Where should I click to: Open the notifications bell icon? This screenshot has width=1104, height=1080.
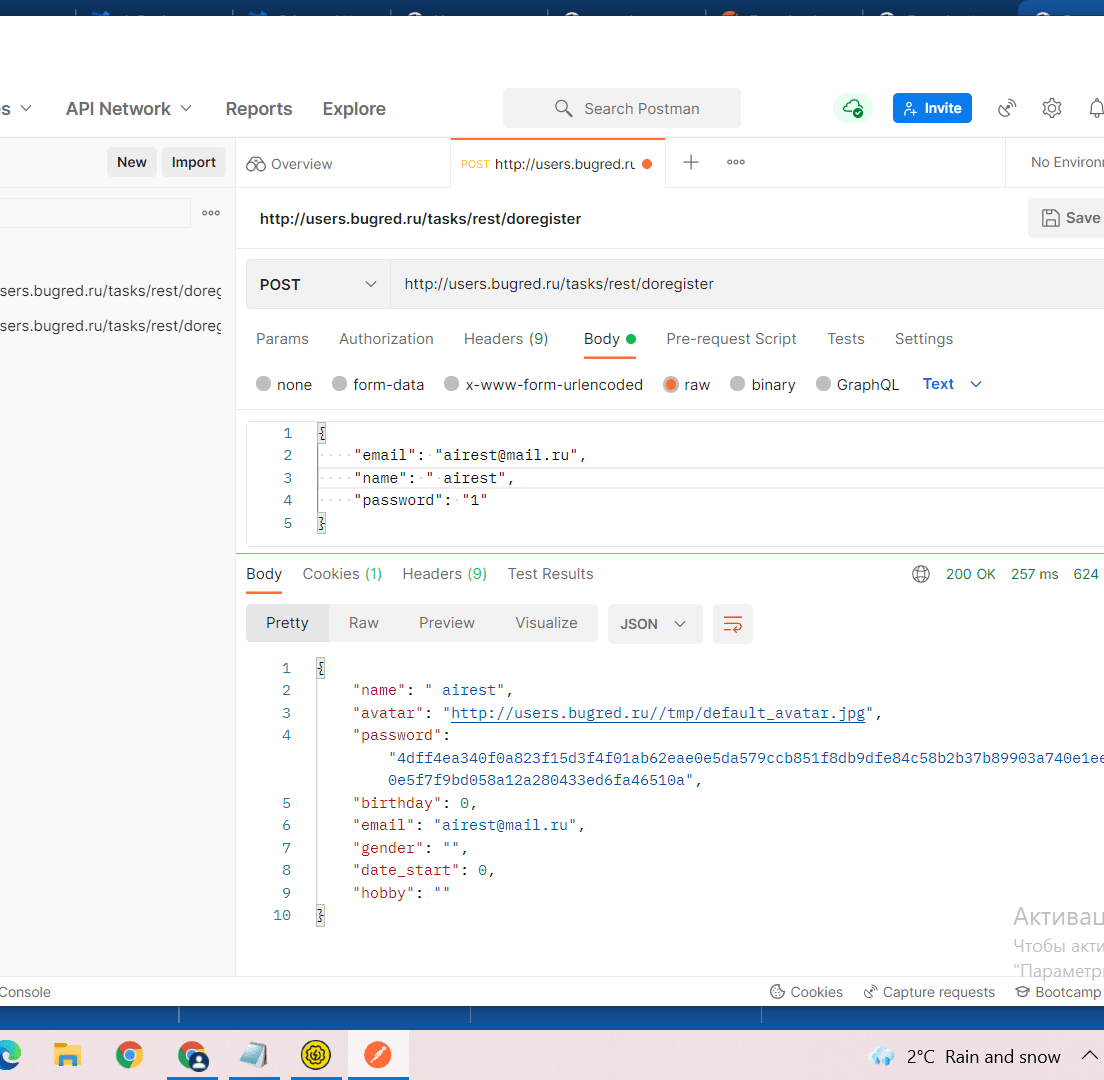(x=1096, y=108)
